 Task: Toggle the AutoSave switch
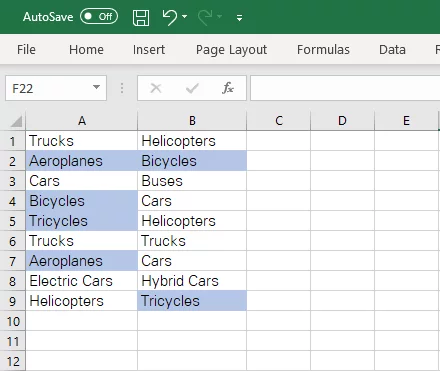(x=99, y=16)
